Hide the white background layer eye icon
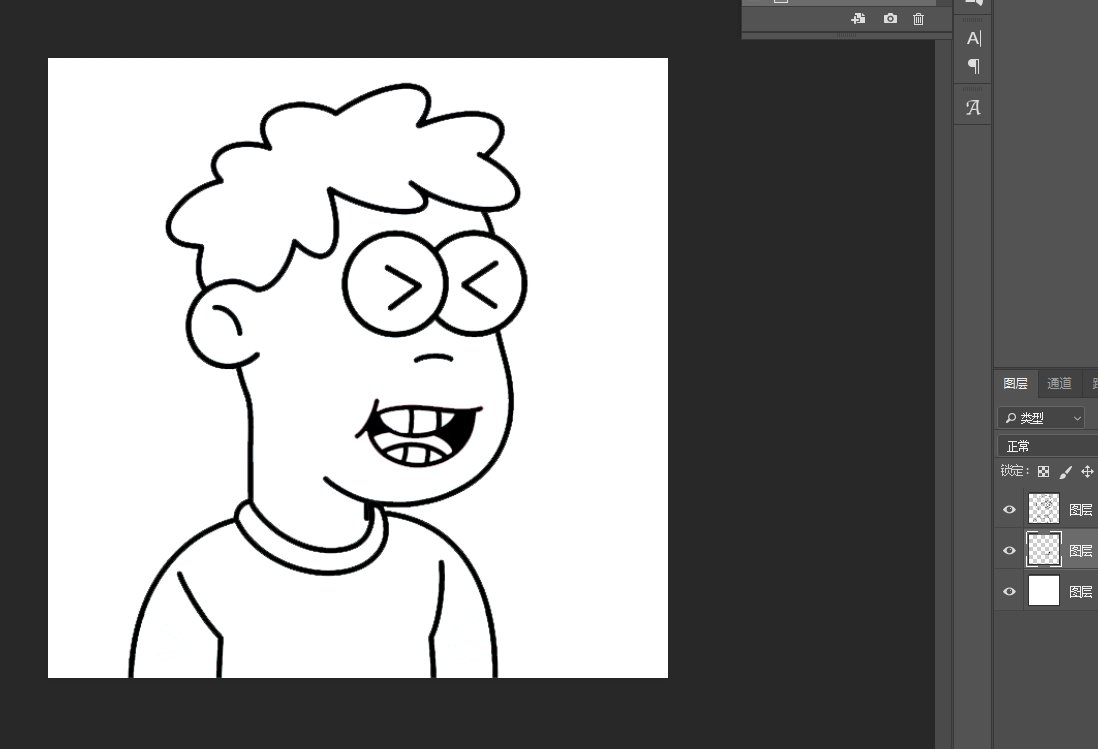The height and width of the screenshot is (749, 1098). [1009, 592]
